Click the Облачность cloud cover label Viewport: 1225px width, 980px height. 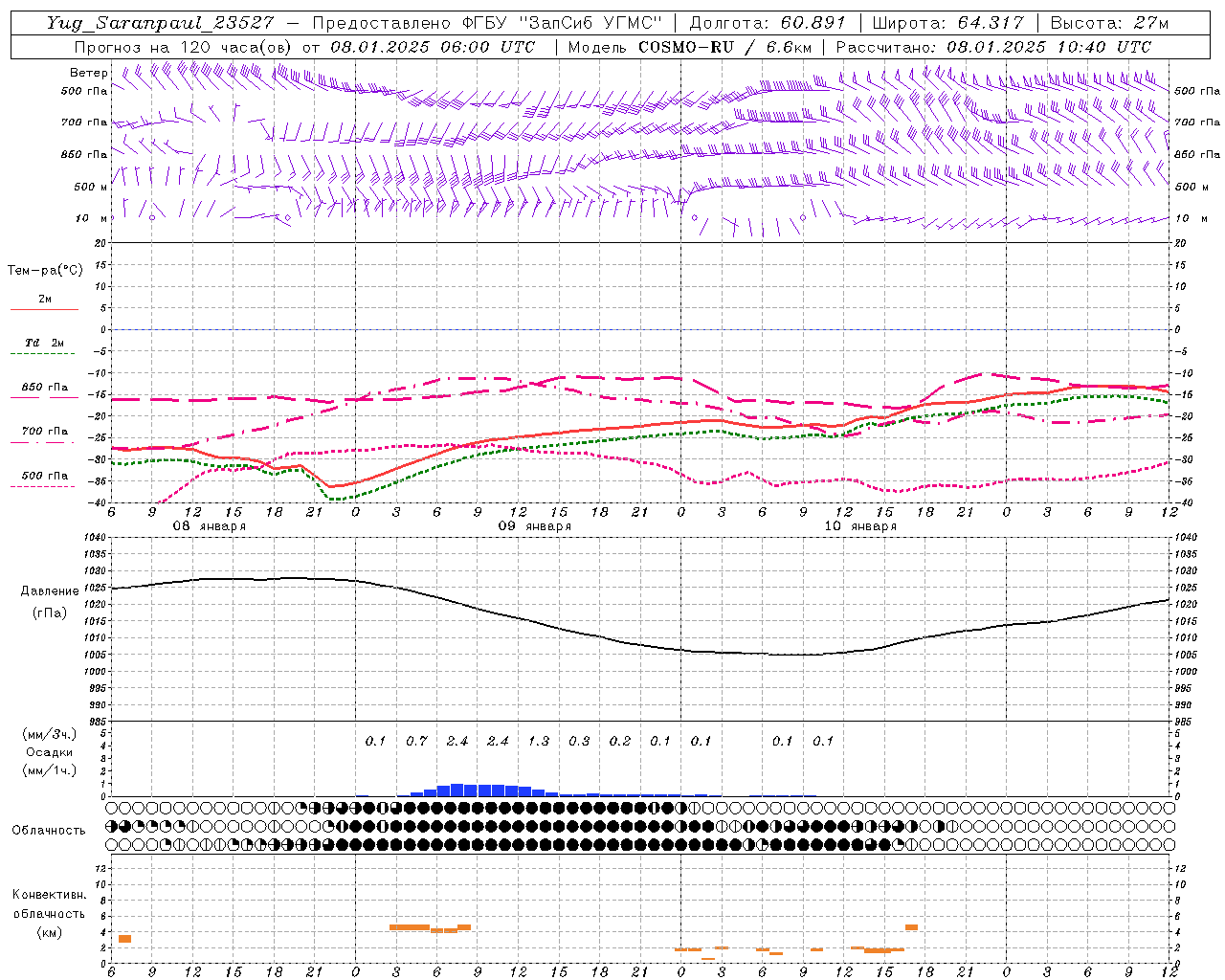point(49,831)
